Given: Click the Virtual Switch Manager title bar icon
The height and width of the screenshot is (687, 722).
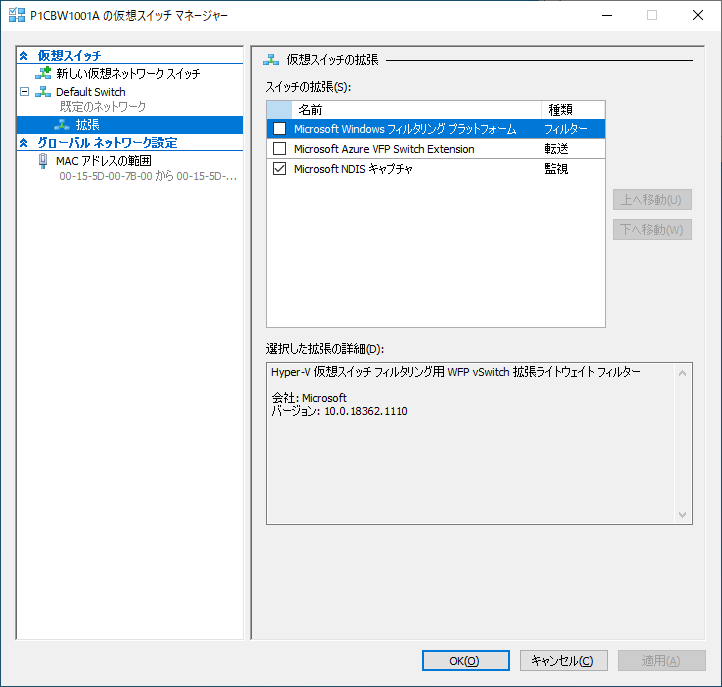Looking at the screenshot, I should point(17,15).
